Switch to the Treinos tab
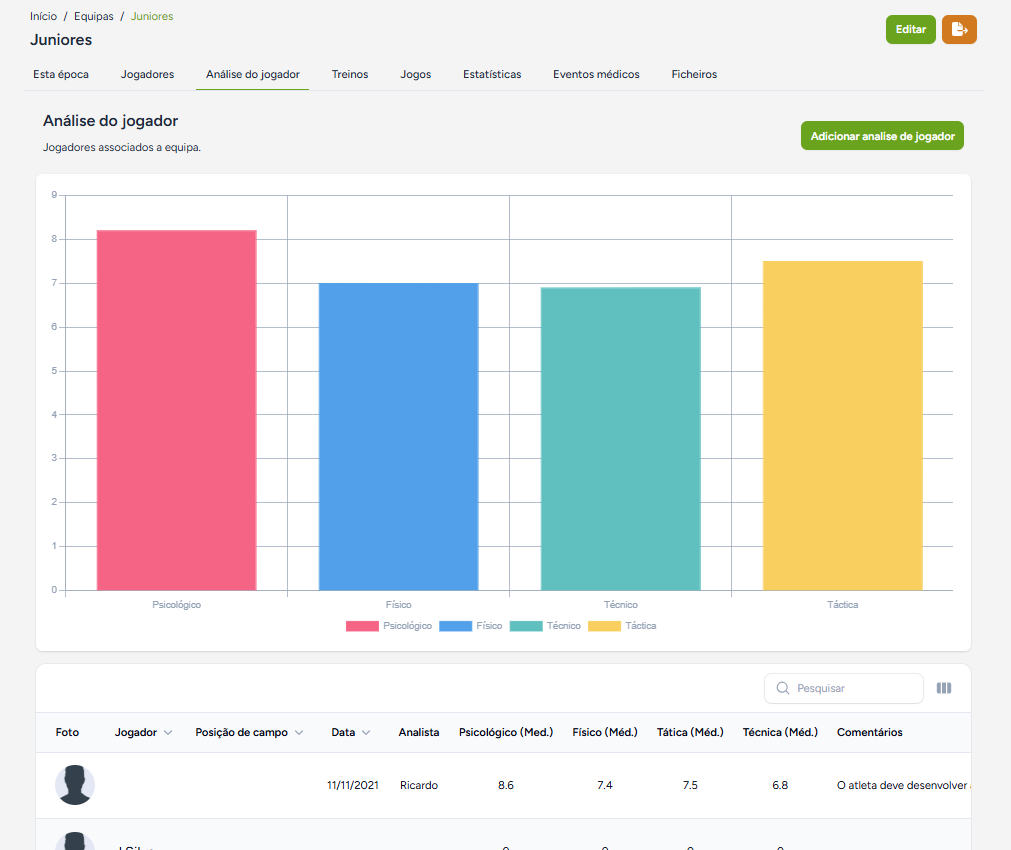Viewport: 1011px width, 850px height. tap(350, 74)
